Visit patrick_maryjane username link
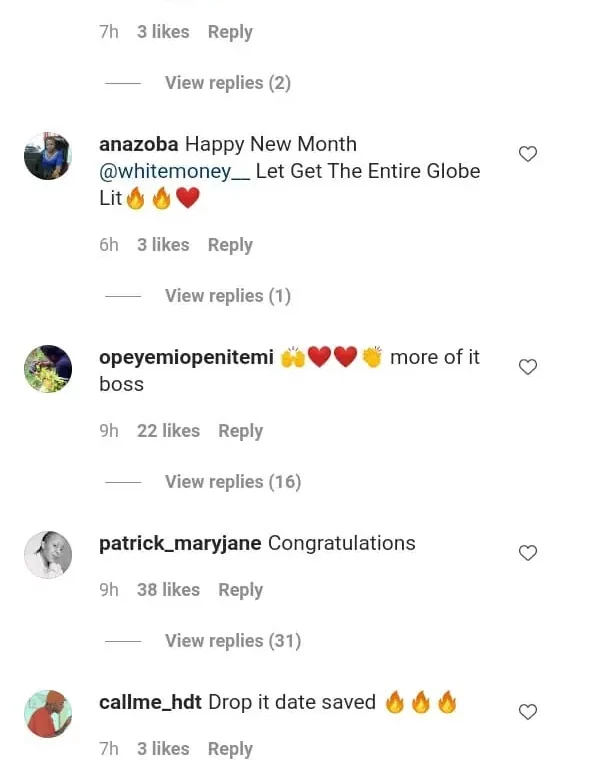 (x=180, y=544)
